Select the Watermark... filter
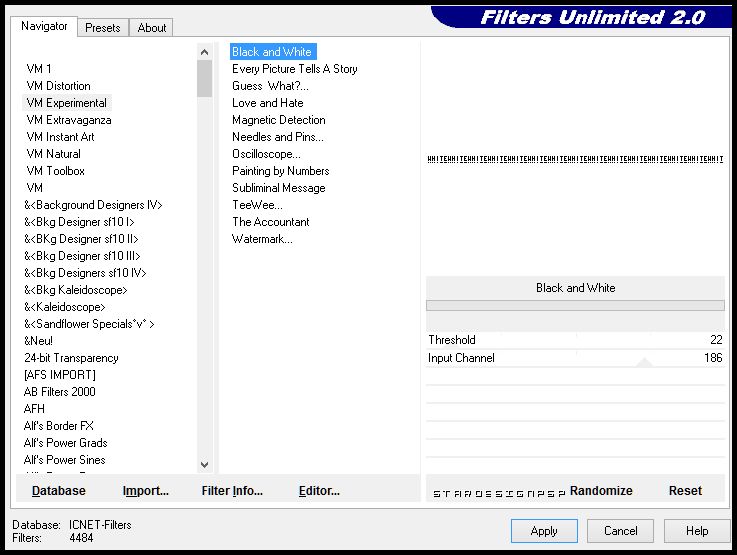The height and width of the screenshot is (555, 737). pos(262,239)
